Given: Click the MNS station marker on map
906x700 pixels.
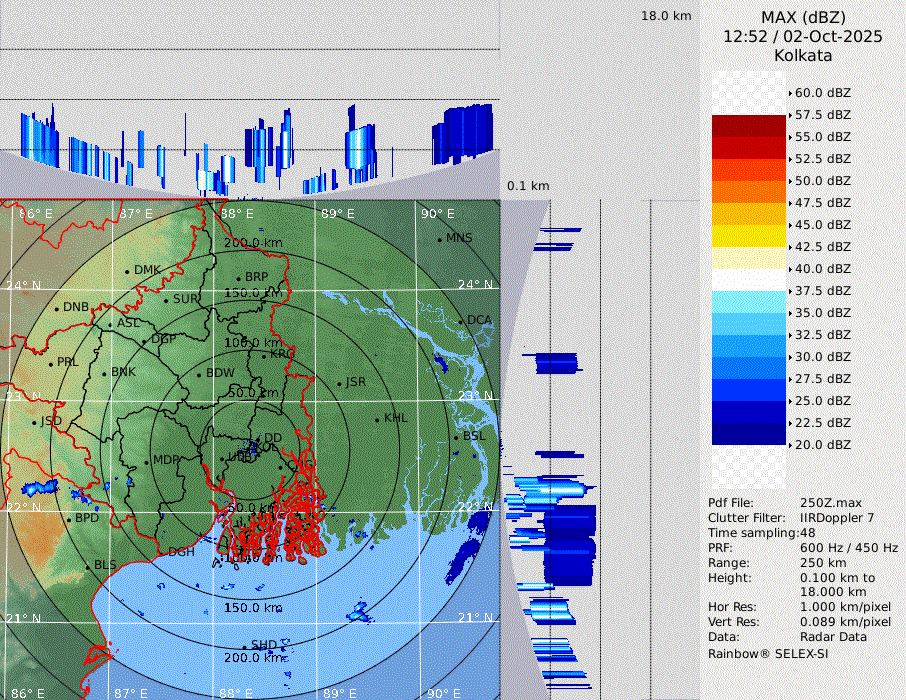Looking at the screenshot, I should point(439,239).
